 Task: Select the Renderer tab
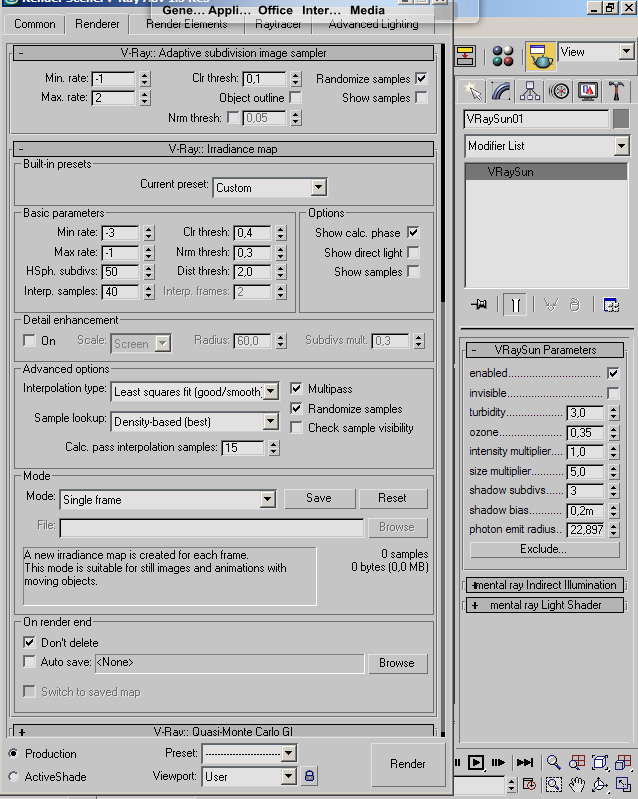[x=97, y=23]
